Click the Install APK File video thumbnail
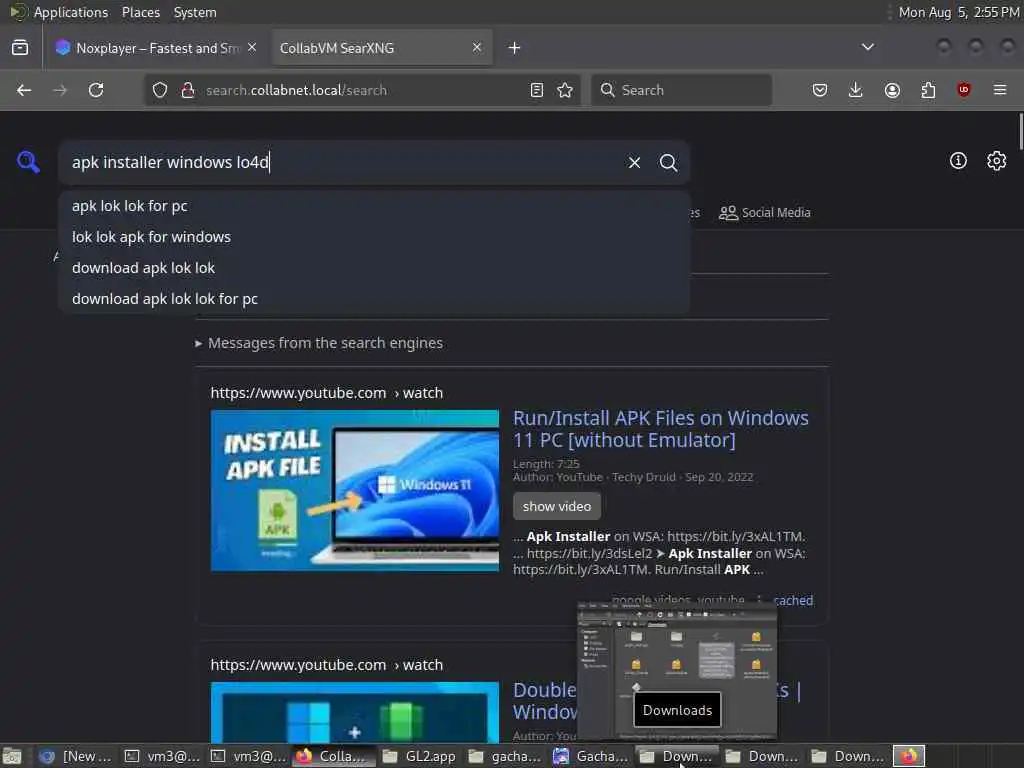 pyautogui.click(x=355, y=490)
